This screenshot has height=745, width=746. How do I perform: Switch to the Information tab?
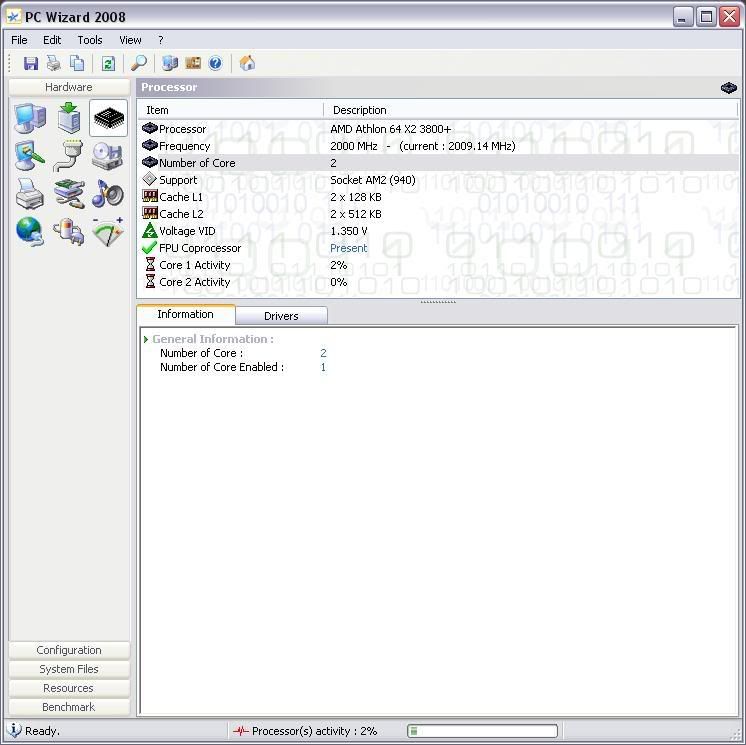click(186, 314)
